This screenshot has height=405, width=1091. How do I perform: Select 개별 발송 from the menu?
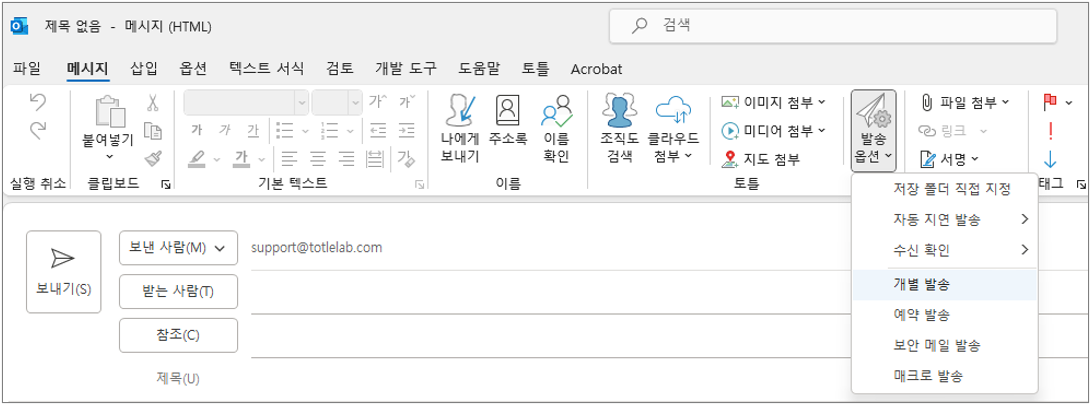click(x=944, y=285)
